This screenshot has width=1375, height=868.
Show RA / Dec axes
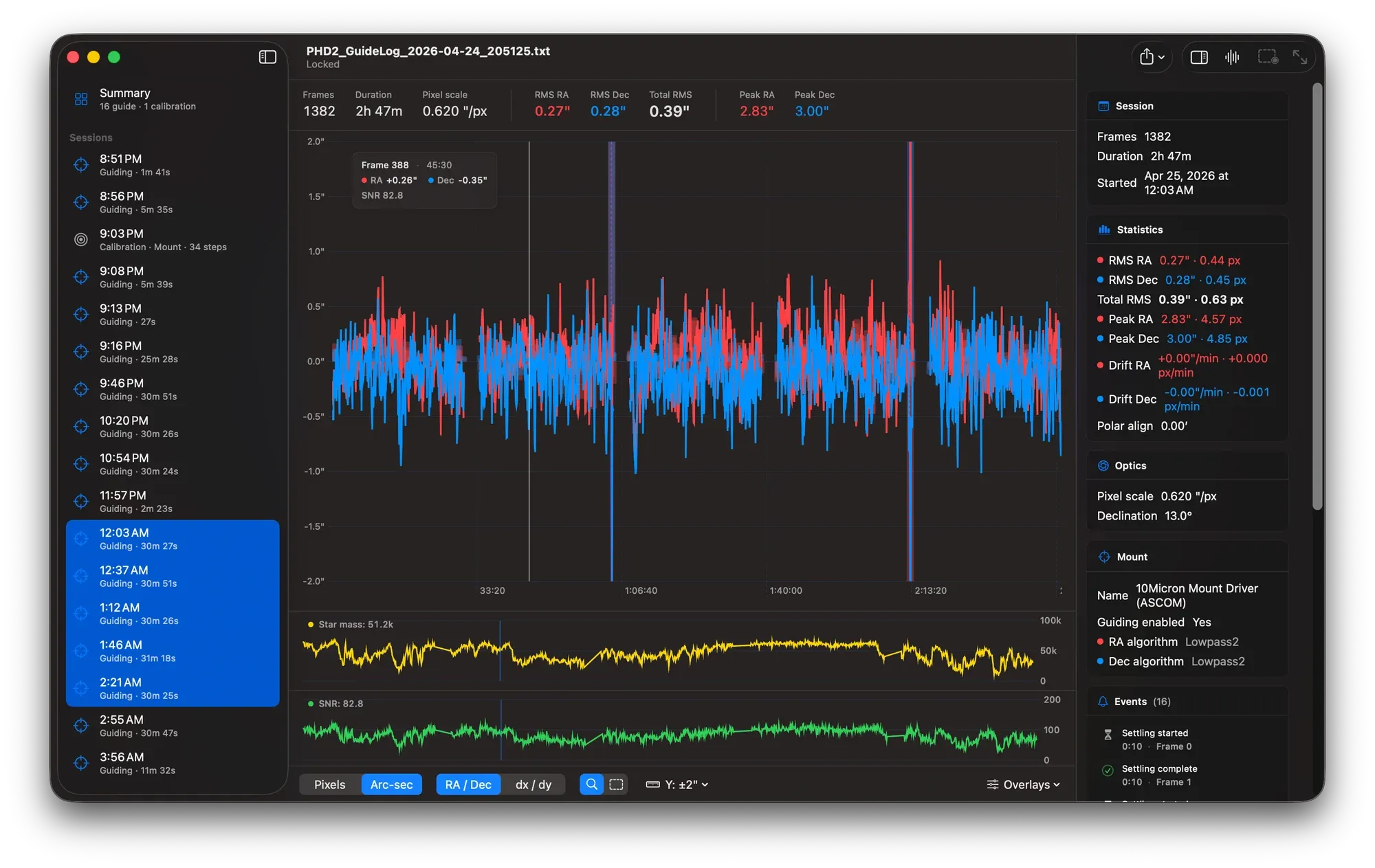468,784
